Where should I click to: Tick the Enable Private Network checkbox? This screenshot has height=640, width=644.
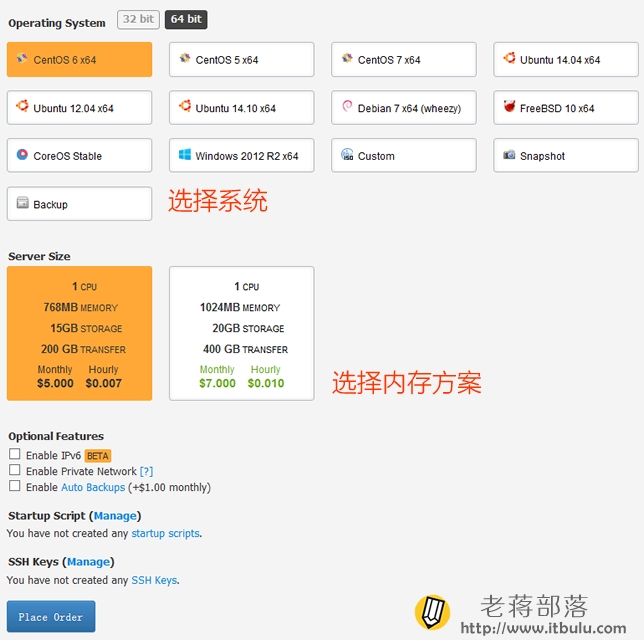point(15,470)
